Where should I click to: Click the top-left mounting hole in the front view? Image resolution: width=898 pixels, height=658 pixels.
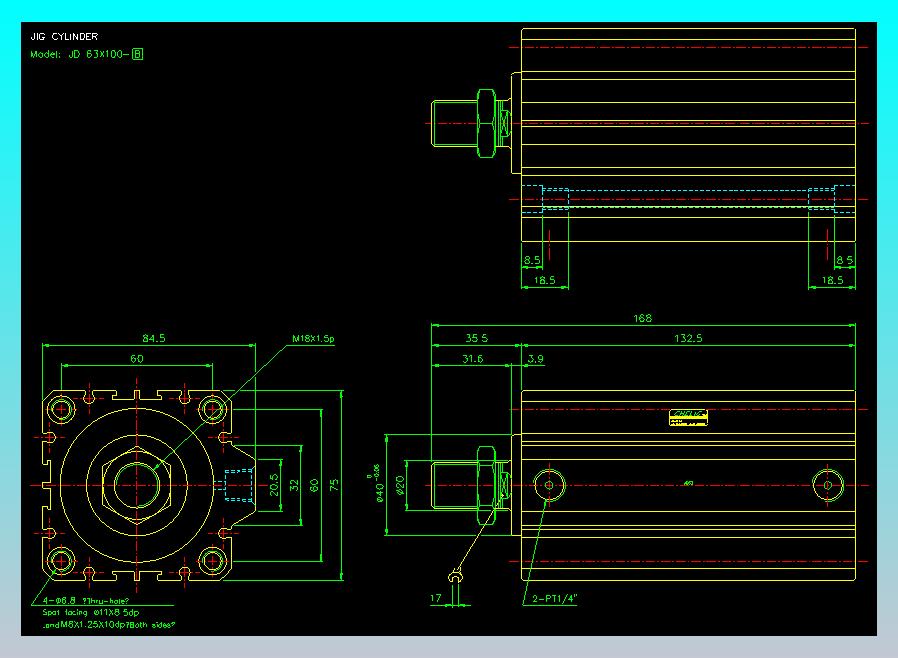(x=61, y=409)
